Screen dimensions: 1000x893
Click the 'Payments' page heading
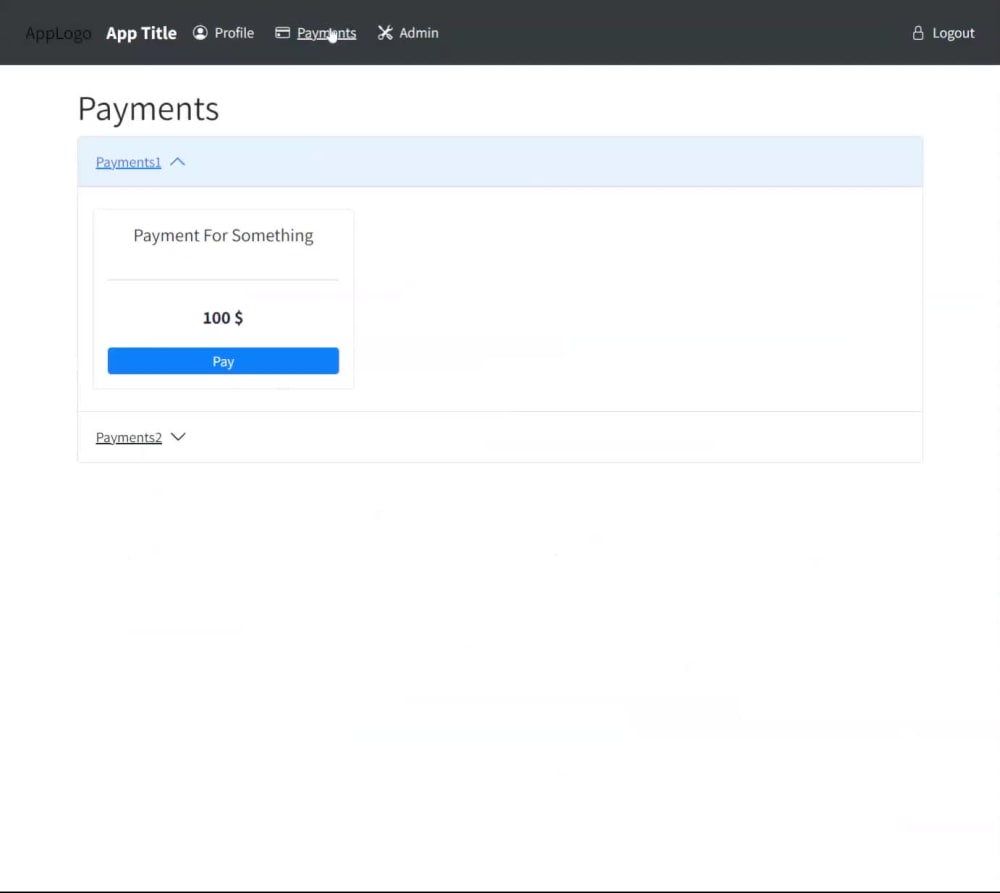[149, 108]
